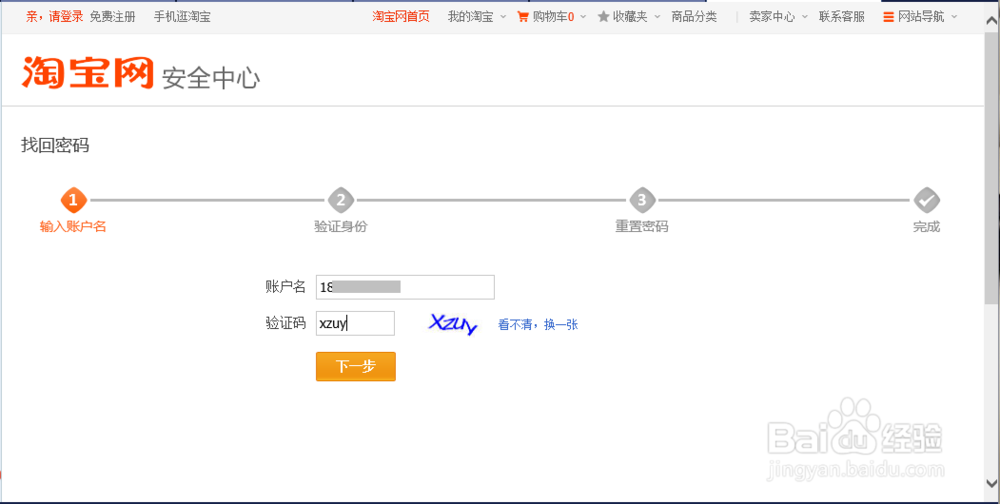Click step 3 diamond icon

tap(642, 200)
